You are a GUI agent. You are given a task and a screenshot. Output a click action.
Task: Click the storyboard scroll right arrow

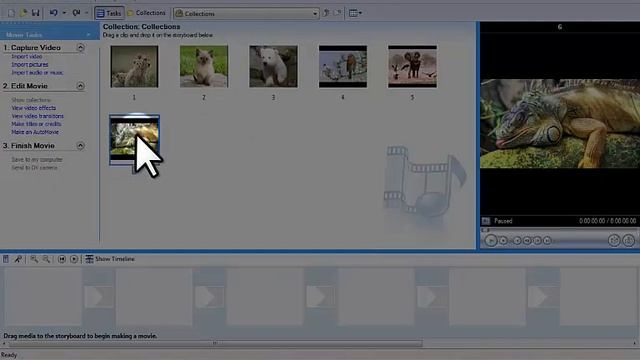(635, 343)
